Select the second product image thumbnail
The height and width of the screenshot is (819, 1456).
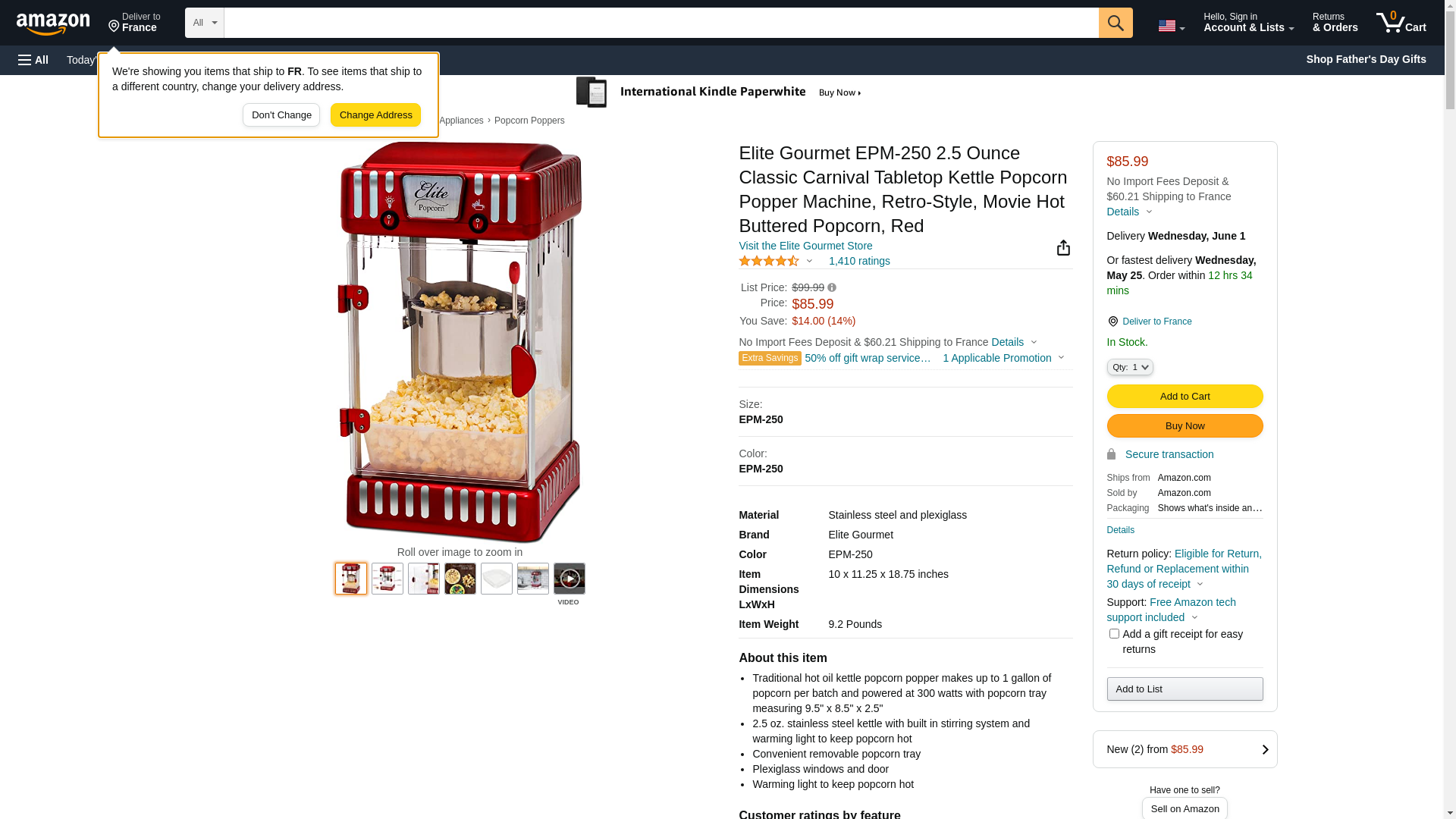click(x=388, y=579)
